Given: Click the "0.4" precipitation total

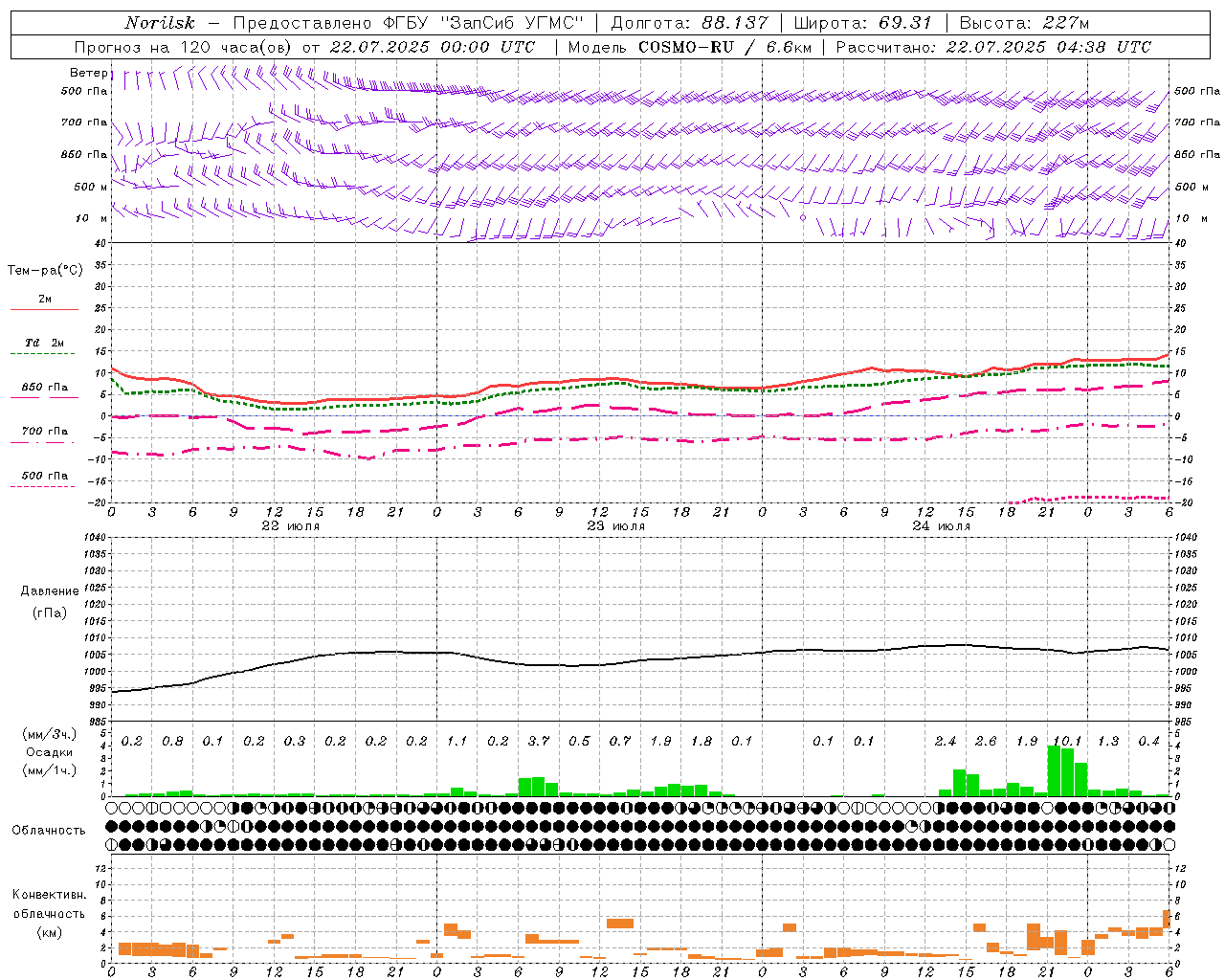Looking at the screenshot, I should (1148, 741).
